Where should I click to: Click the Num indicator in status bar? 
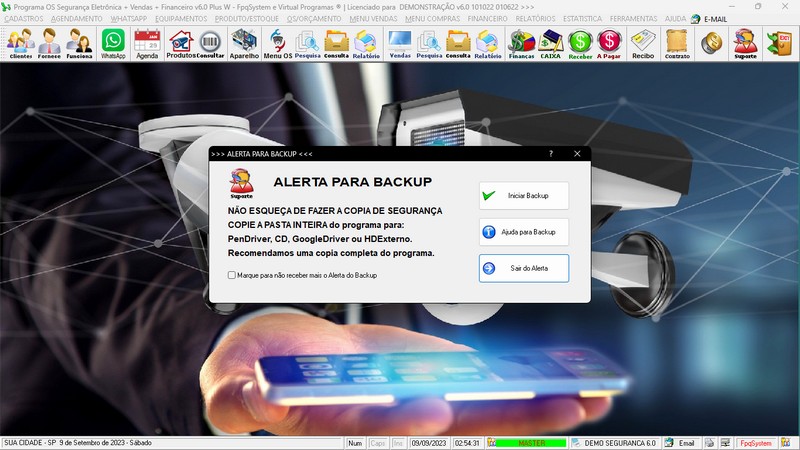[x=355, y=443]
